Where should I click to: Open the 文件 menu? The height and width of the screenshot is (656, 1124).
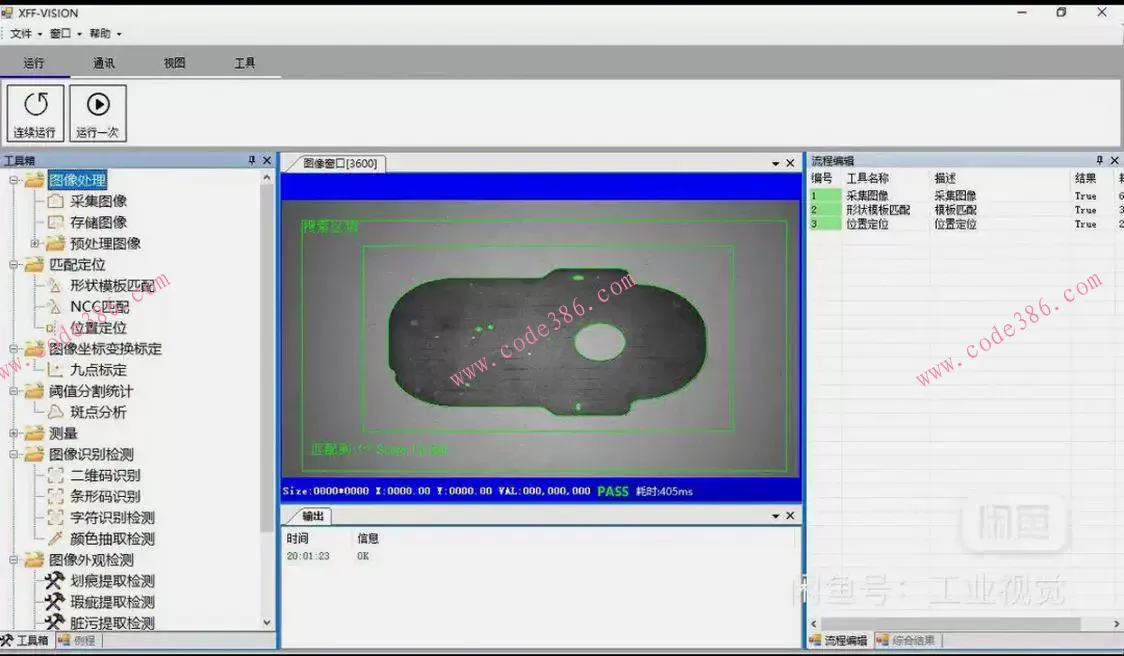tap(25, 34)
